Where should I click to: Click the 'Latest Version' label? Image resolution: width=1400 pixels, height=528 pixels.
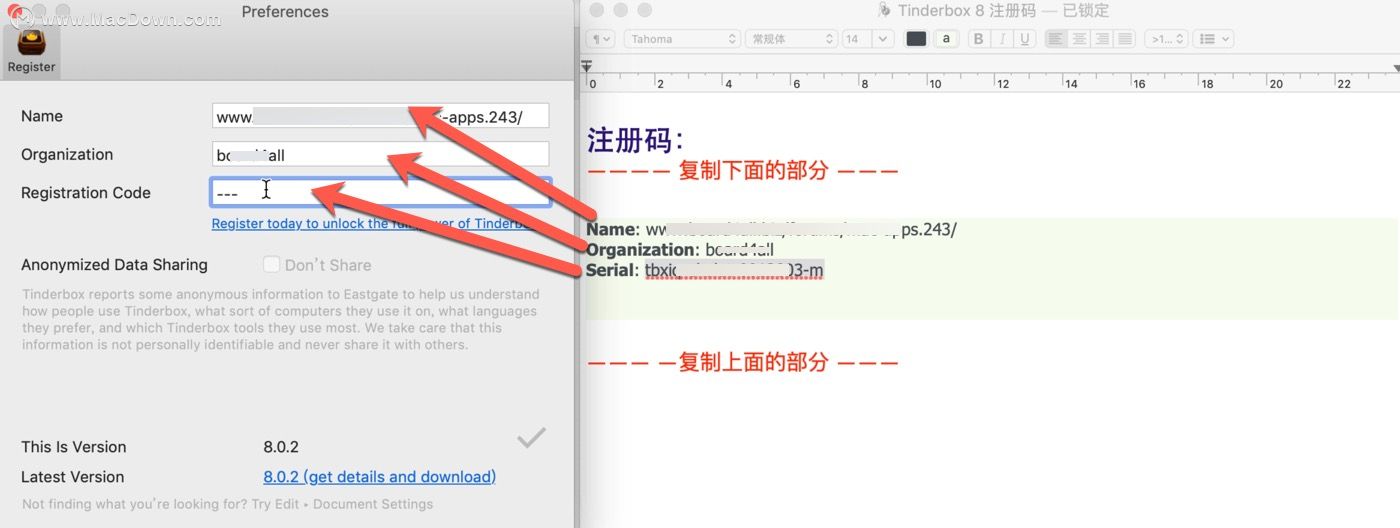(x=73, y=477)
